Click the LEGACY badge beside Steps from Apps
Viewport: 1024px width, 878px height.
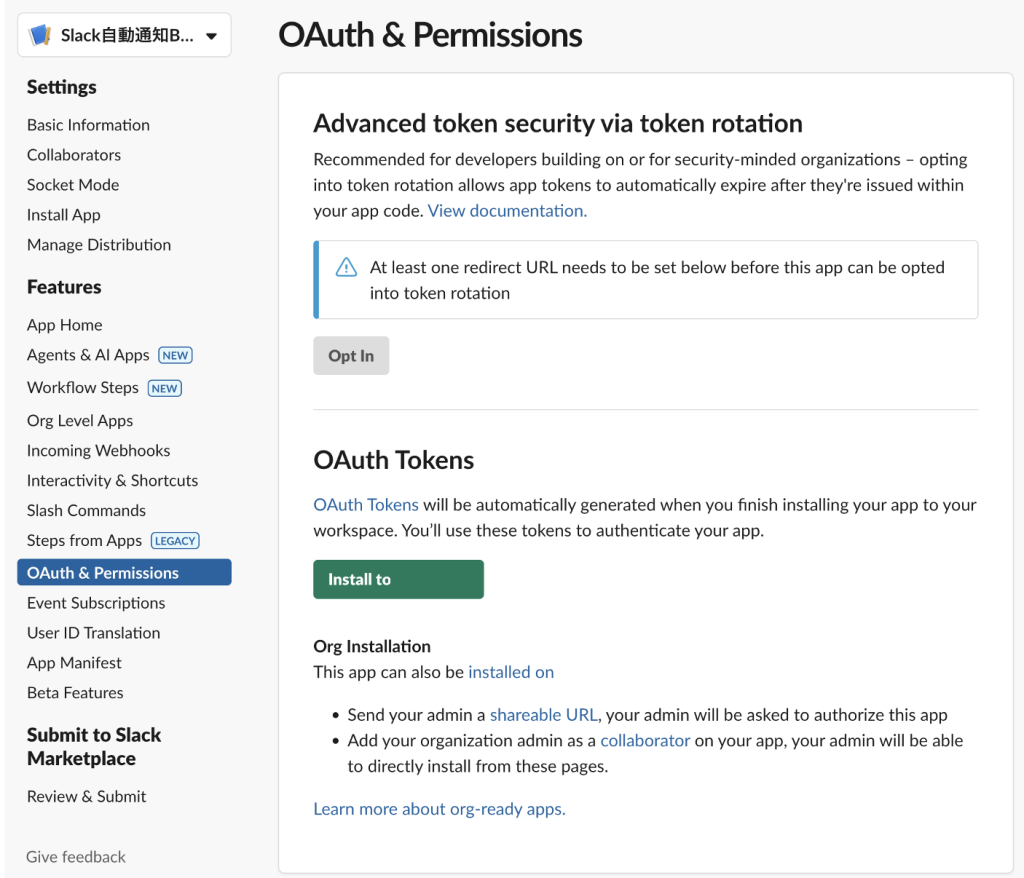pos(175,541)
